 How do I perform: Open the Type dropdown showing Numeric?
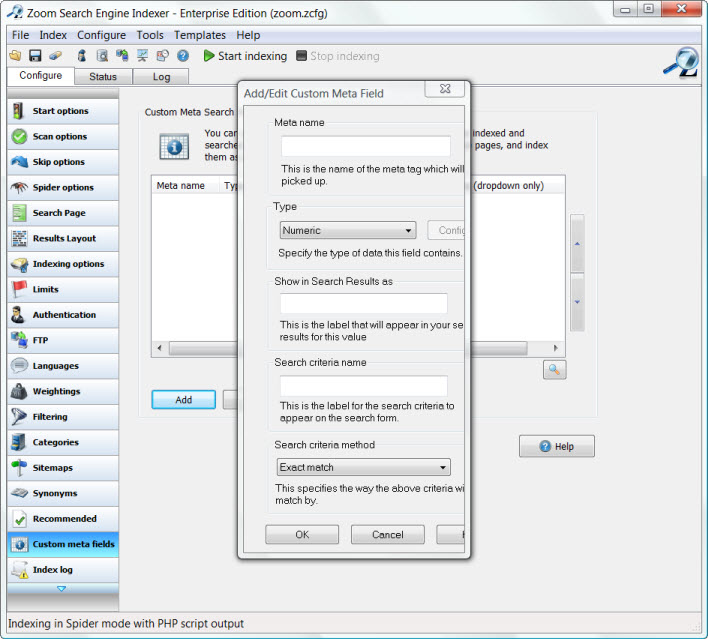[x=348, y=230]
